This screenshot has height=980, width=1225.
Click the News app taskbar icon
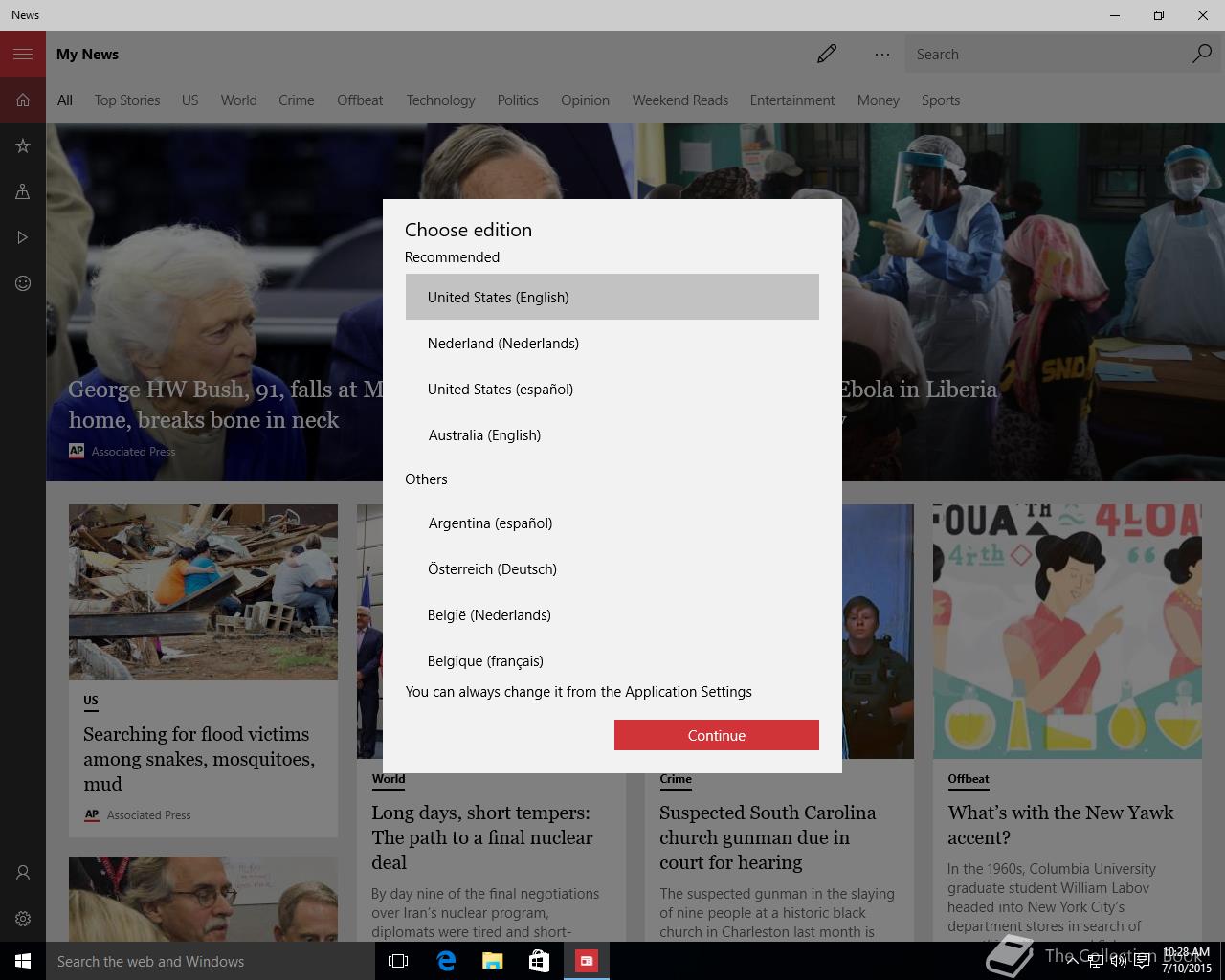pos(586,961)
